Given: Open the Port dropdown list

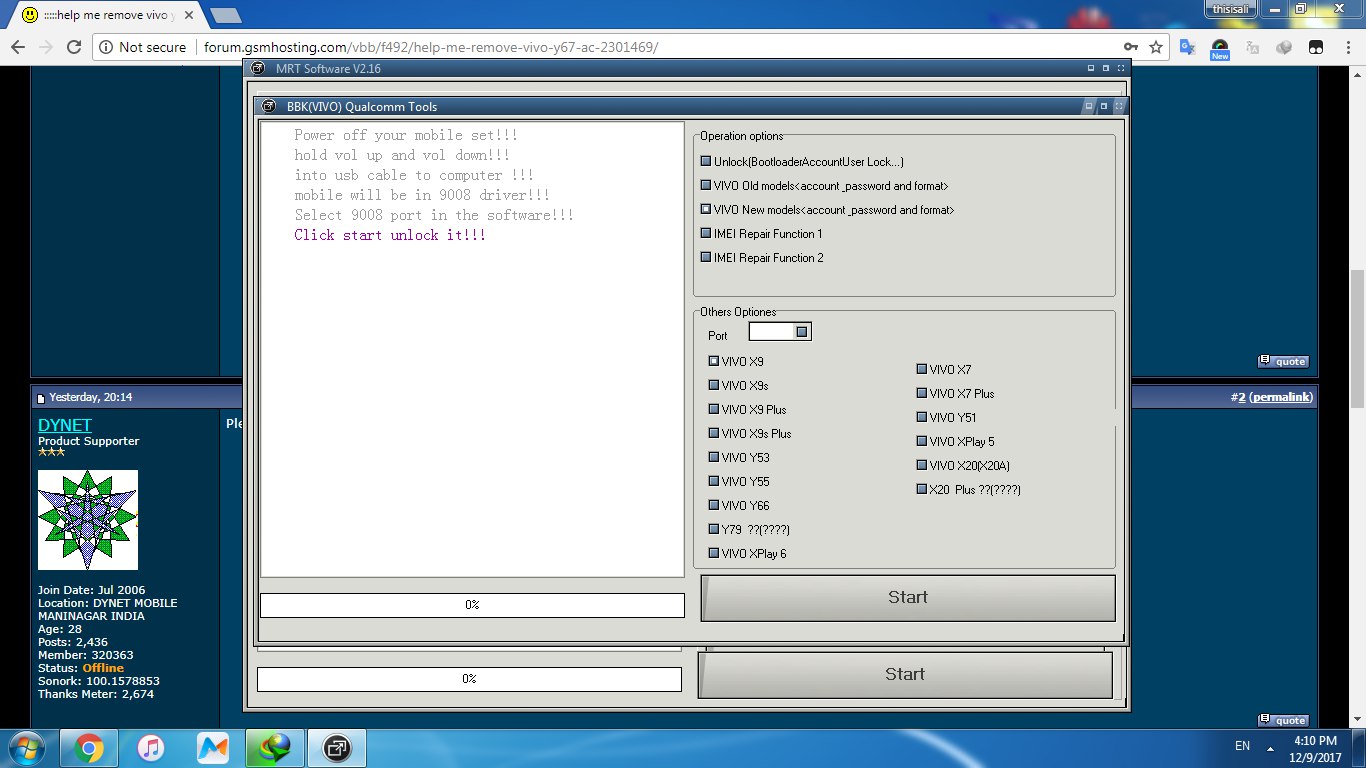Looking at the screenshot, I should (802, 332).
